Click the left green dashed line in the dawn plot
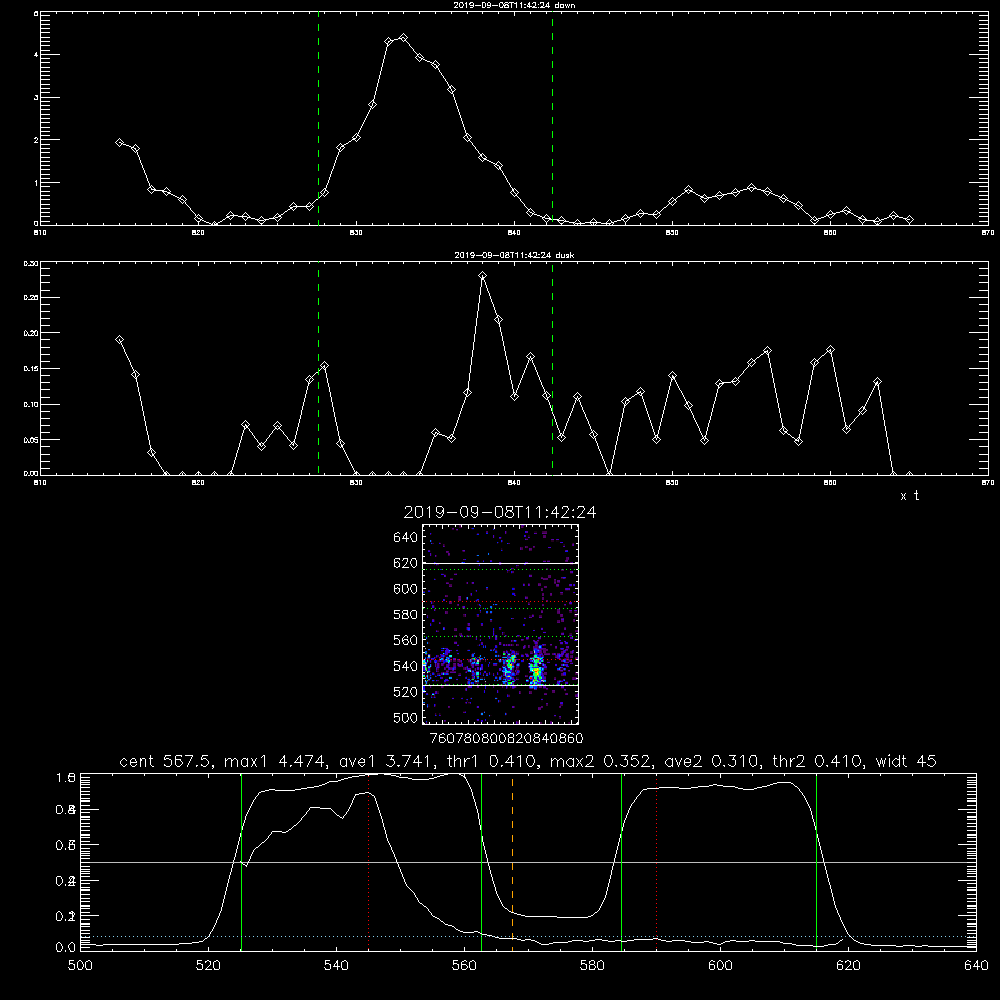Screen dimensions: 1000x1000 (318, 118)
